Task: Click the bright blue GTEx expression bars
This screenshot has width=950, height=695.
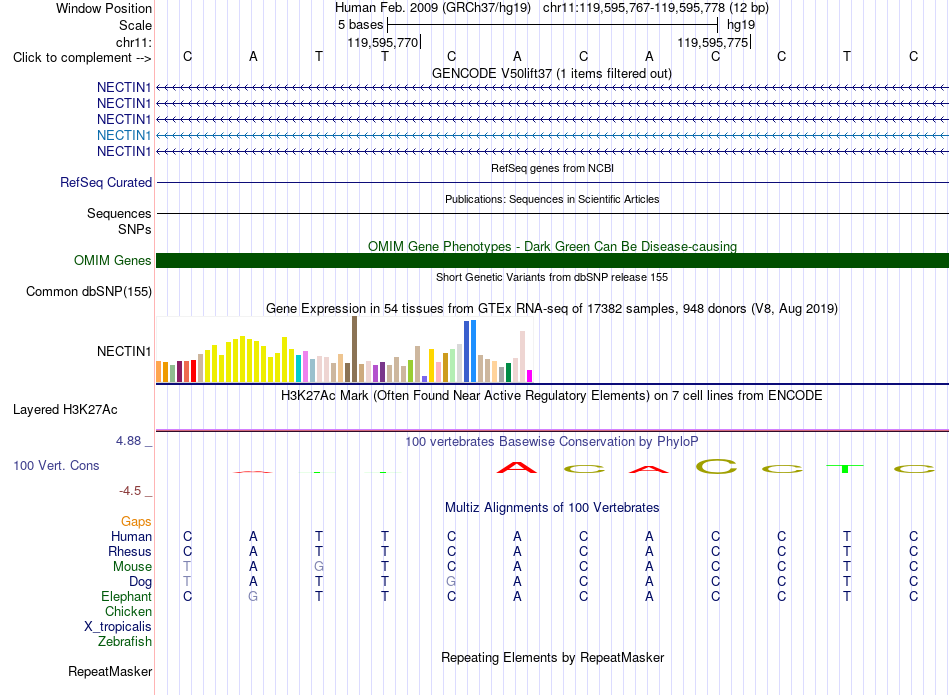Action: [x=470, y=351]
